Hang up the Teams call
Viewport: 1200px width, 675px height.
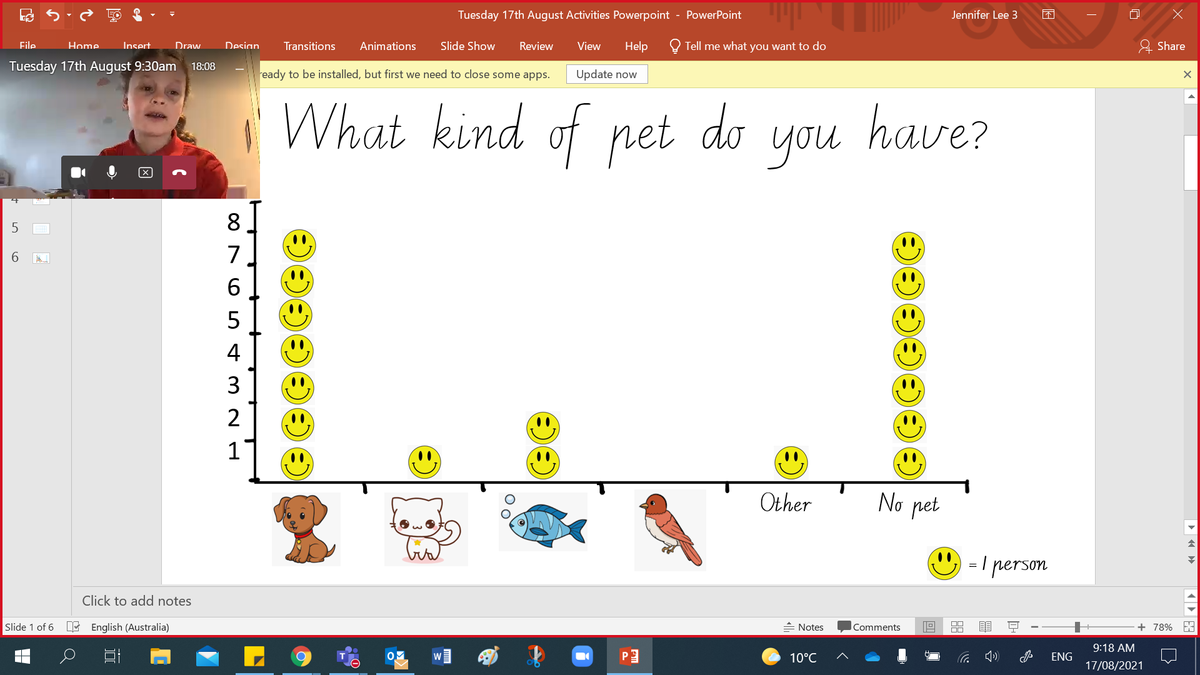[x=178, y=172]
